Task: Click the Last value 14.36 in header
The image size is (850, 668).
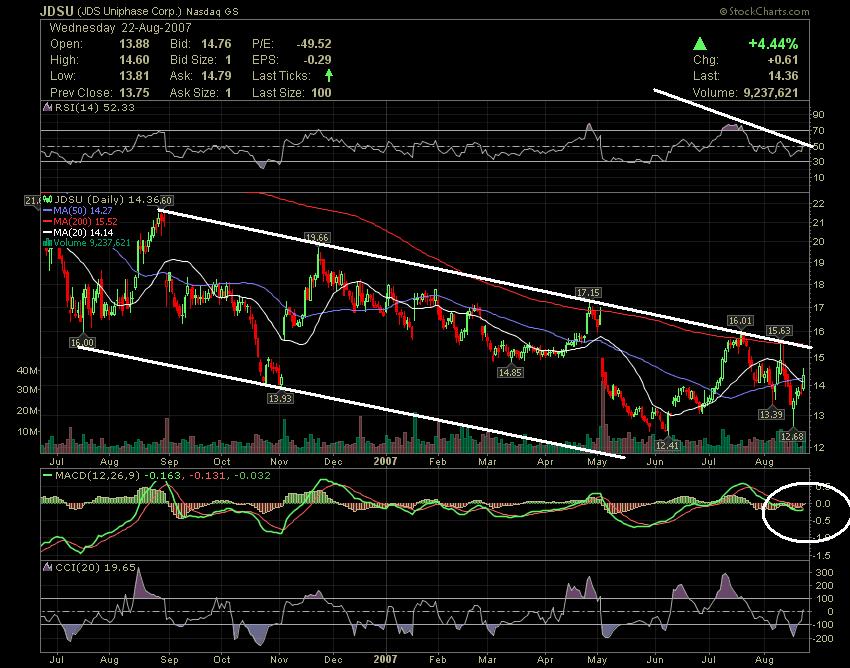Action: 783,76
